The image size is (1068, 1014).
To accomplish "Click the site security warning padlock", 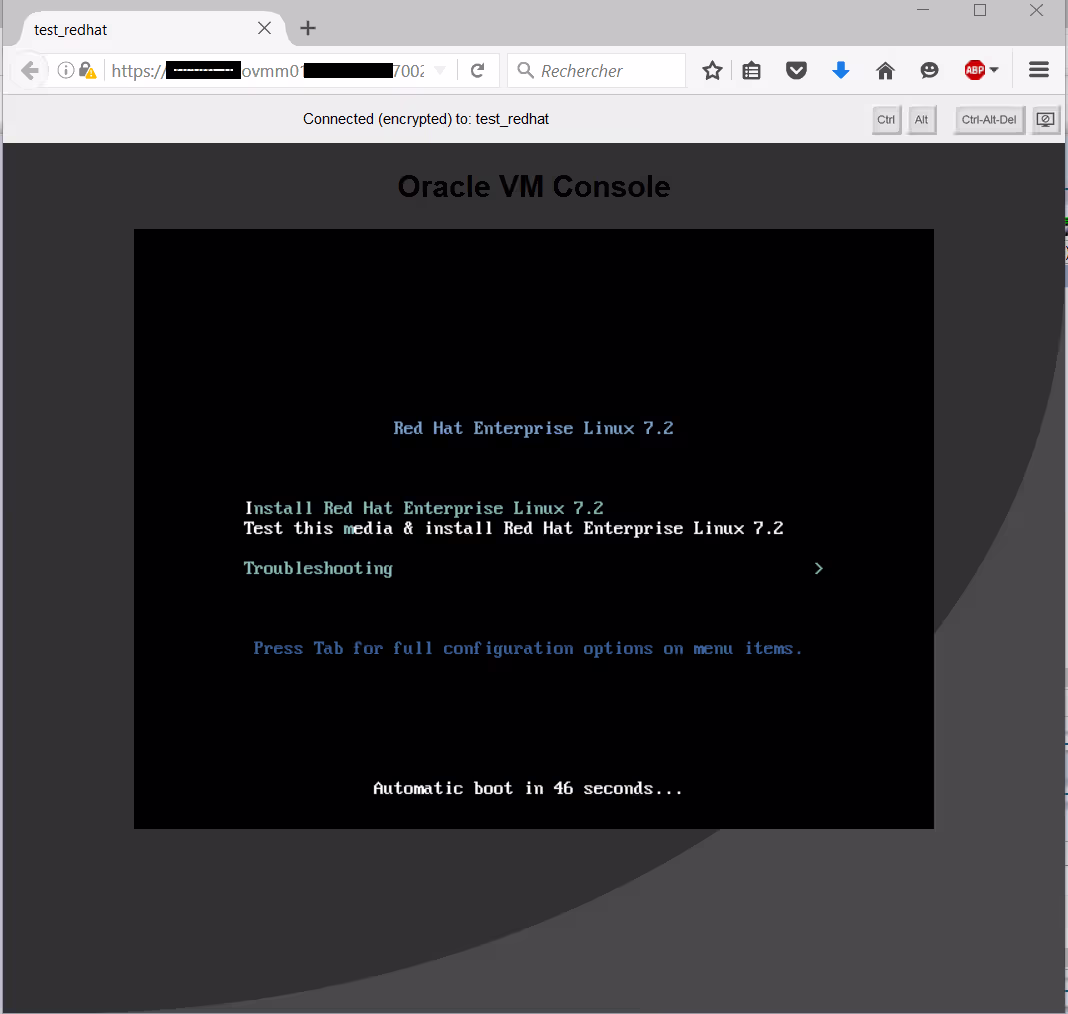I will point(88,70).
